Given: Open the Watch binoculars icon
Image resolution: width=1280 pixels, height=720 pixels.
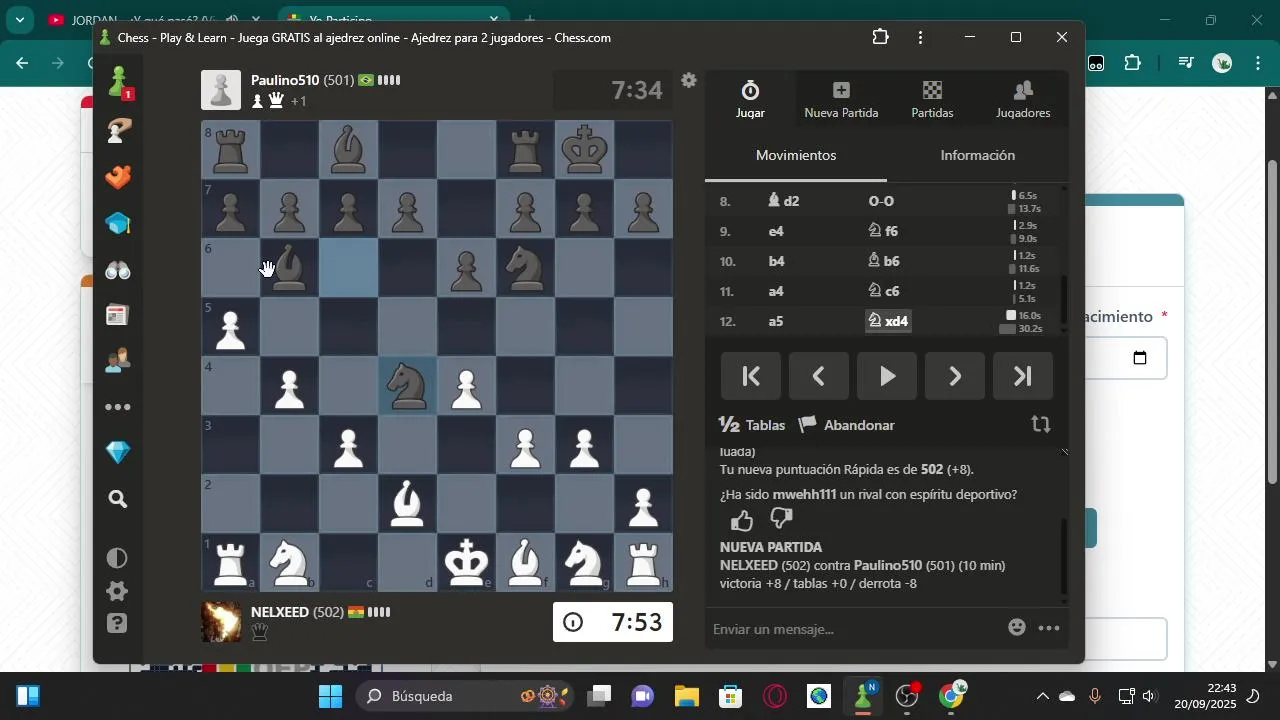Looking at the screenshot, I should click(x=118, y=269).
